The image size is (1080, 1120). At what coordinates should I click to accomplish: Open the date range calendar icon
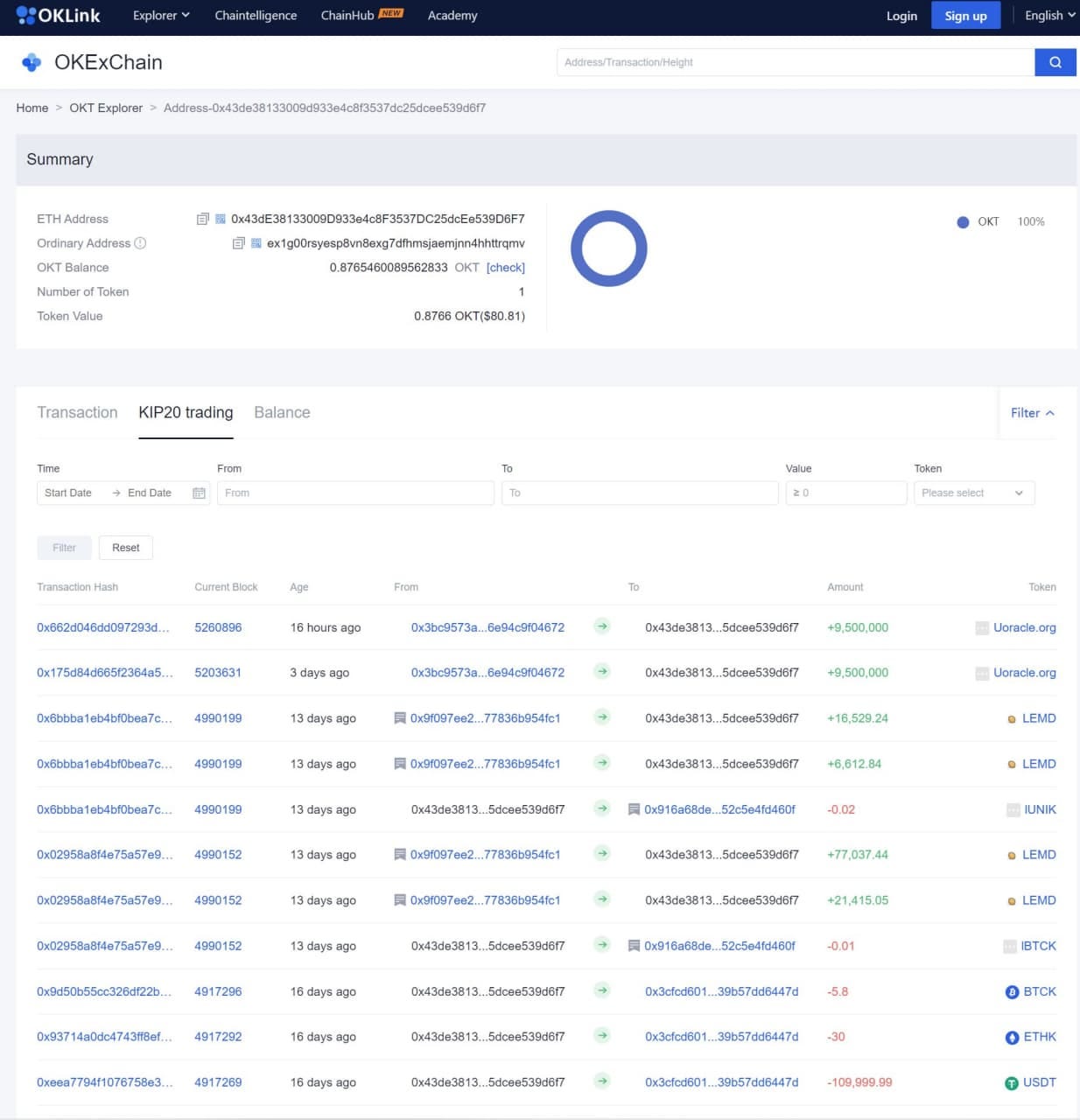pyautogui.click(x=199, y=493)
